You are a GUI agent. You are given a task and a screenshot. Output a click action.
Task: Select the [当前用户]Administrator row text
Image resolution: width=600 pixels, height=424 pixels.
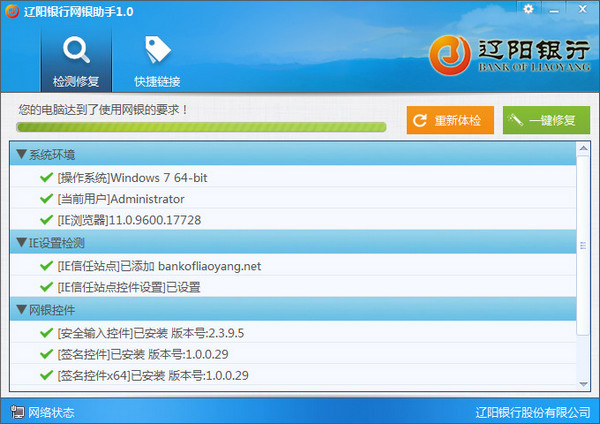click(x=121, y=199)
